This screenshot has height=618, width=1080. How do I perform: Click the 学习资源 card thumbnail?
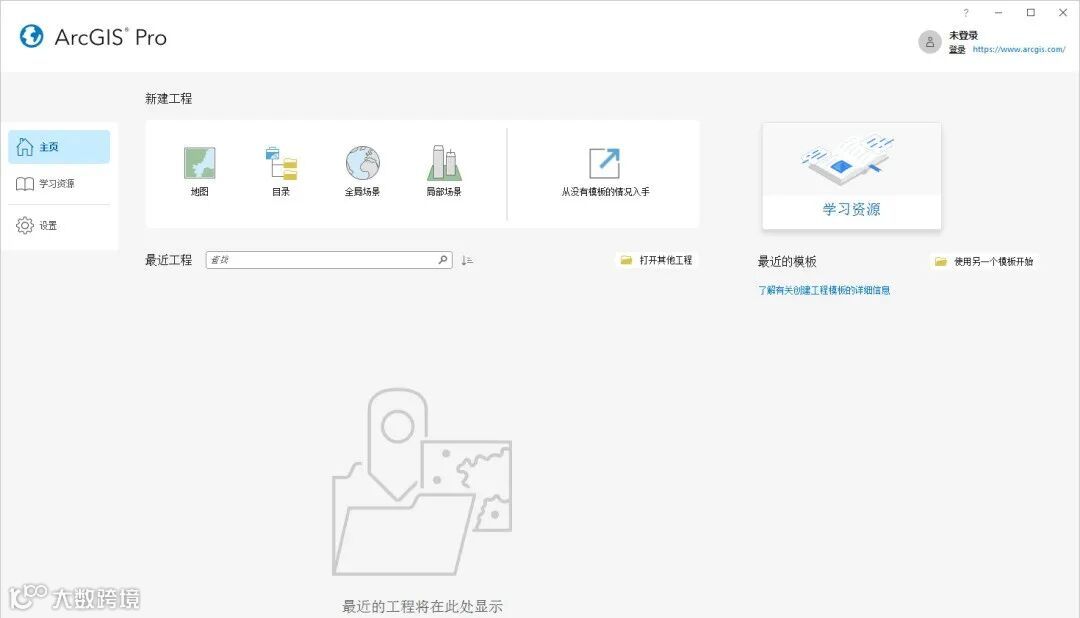[x=851, y=176]
